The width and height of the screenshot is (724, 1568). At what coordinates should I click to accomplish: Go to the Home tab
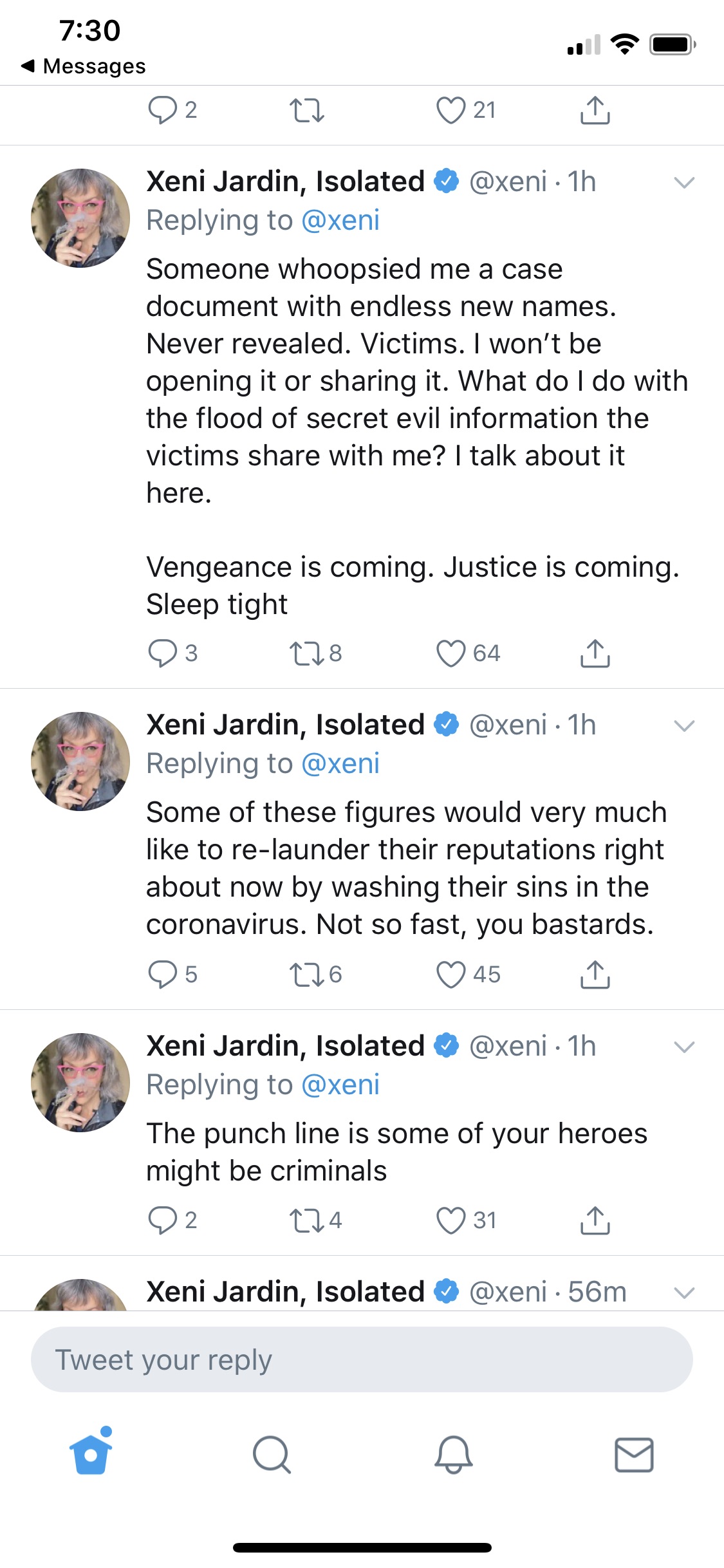[91, 1454]
